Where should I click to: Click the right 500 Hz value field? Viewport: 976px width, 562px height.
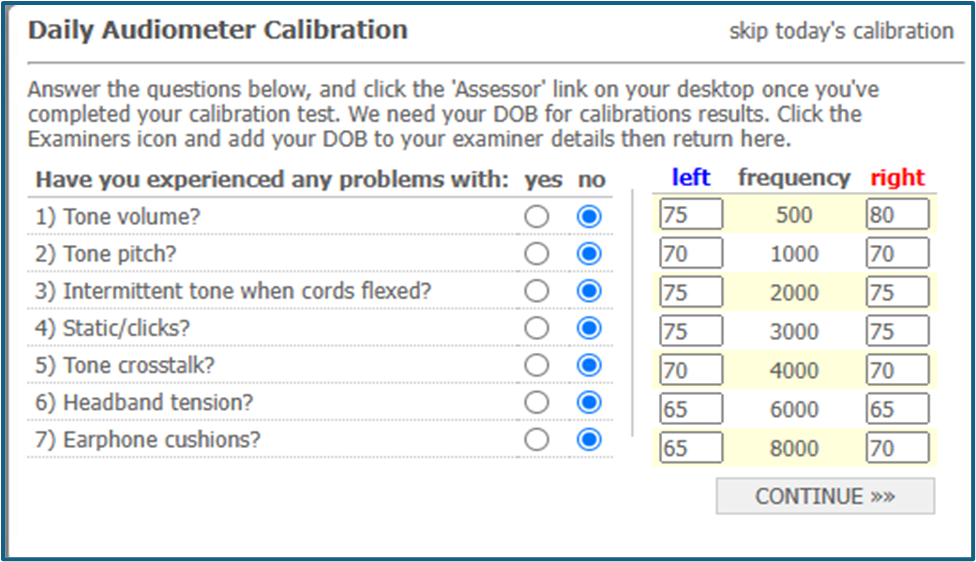(x=897, y=215)
